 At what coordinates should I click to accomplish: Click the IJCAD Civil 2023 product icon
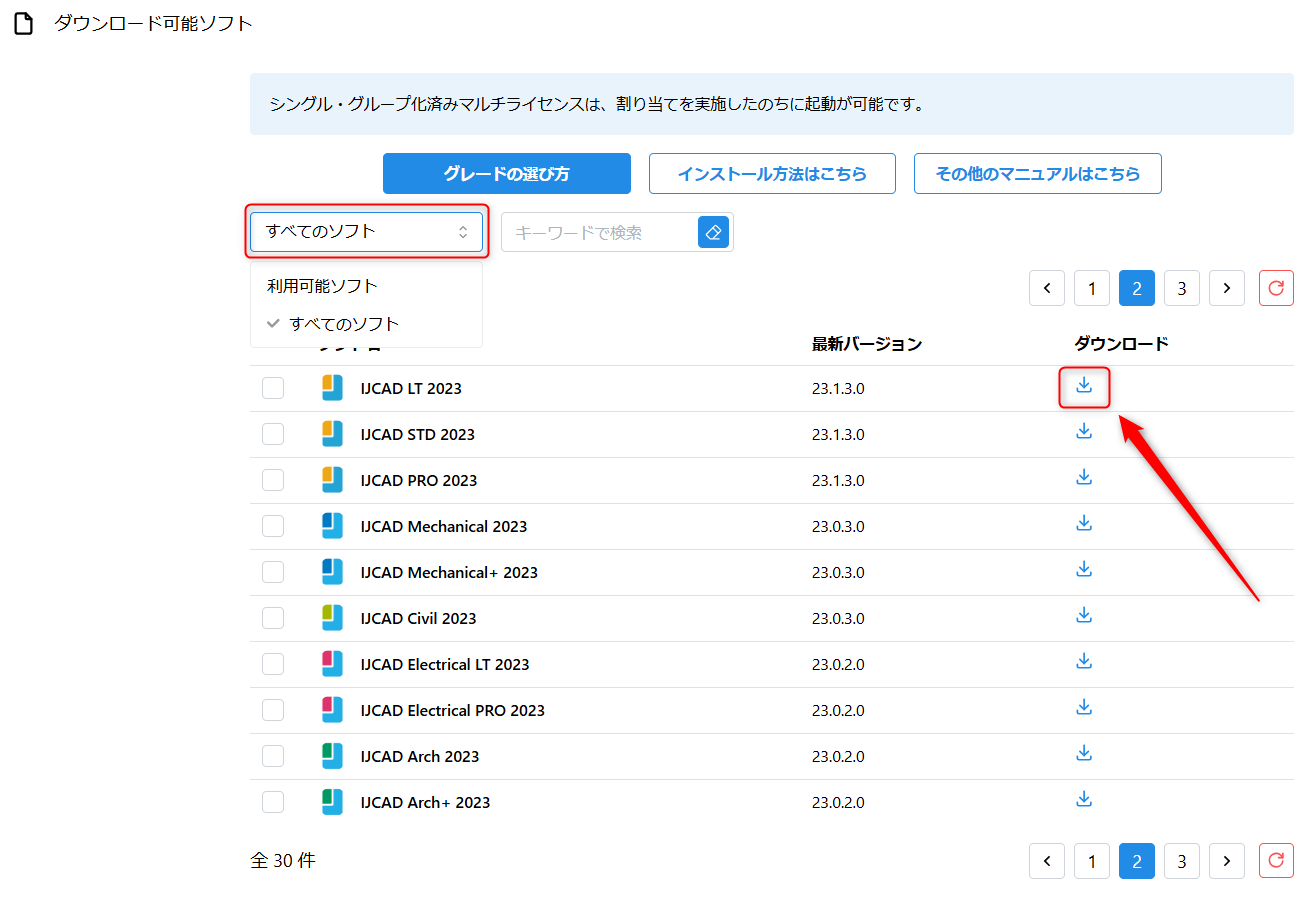[x=332, y=618]
